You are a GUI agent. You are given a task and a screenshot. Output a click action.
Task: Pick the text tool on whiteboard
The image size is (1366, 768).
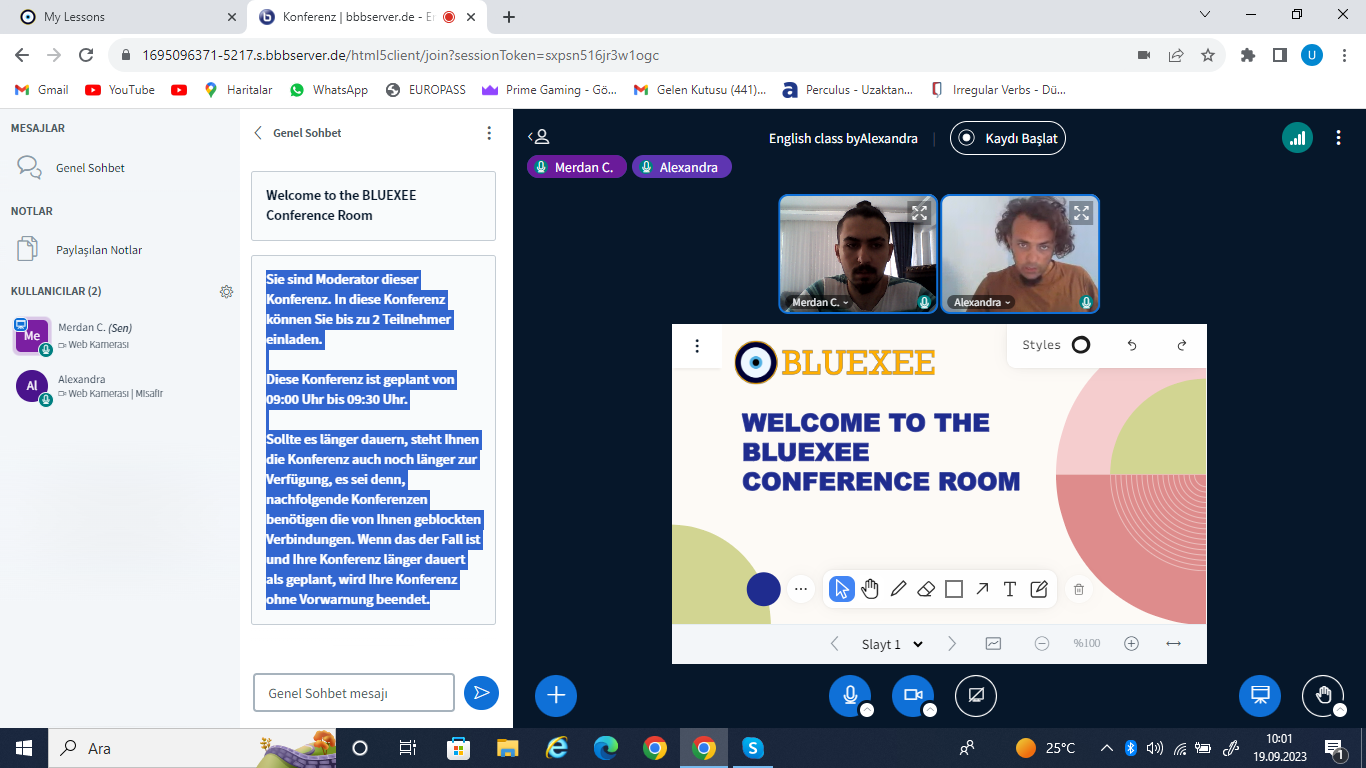coord(1010,589)
